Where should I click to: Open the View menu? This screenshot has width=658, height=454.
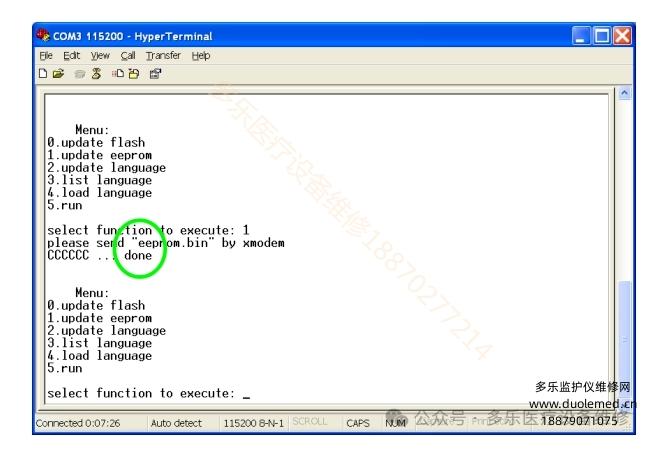coord(100,56)
